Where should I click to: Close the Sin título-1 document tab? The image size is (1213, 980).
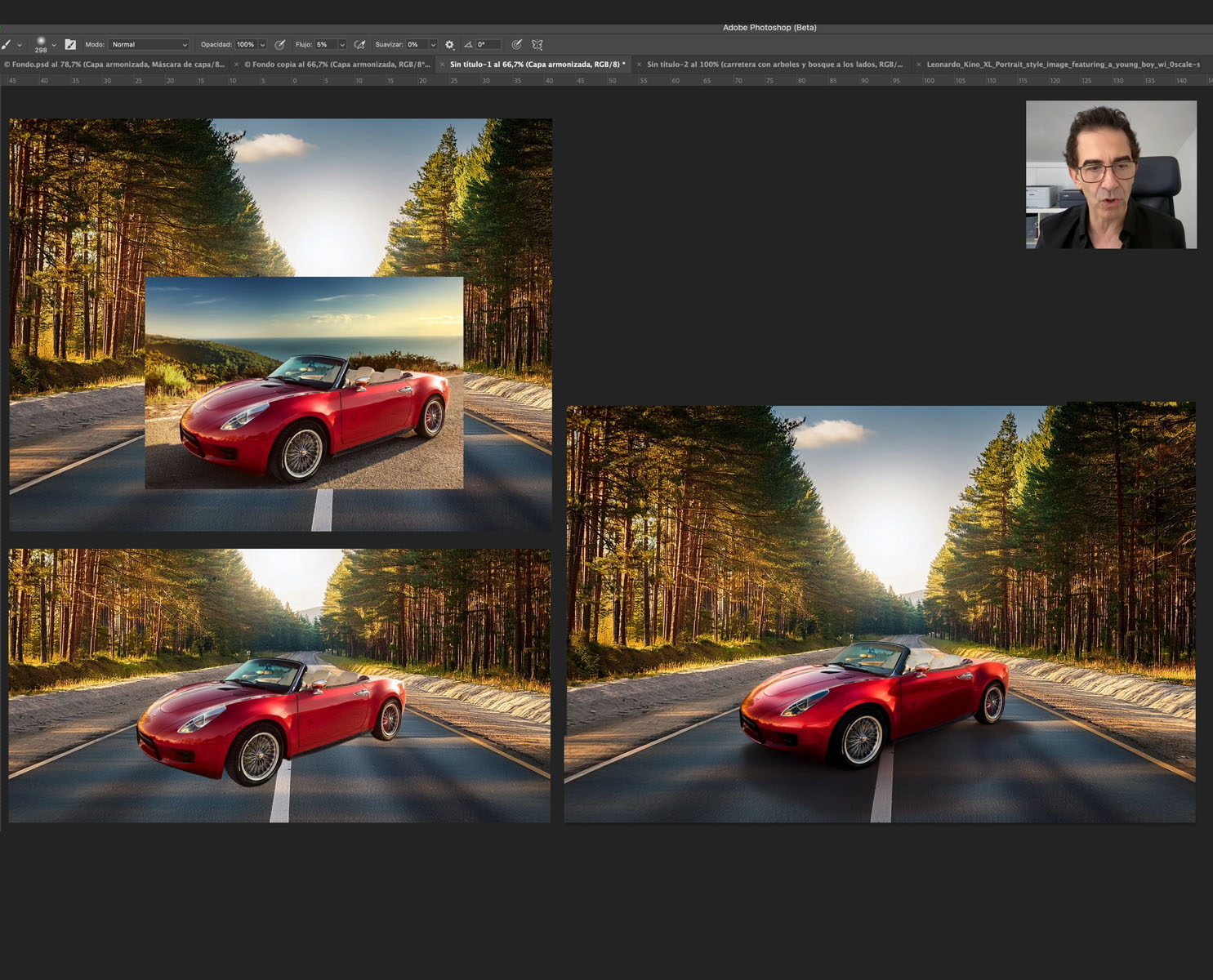coord(443,65)
